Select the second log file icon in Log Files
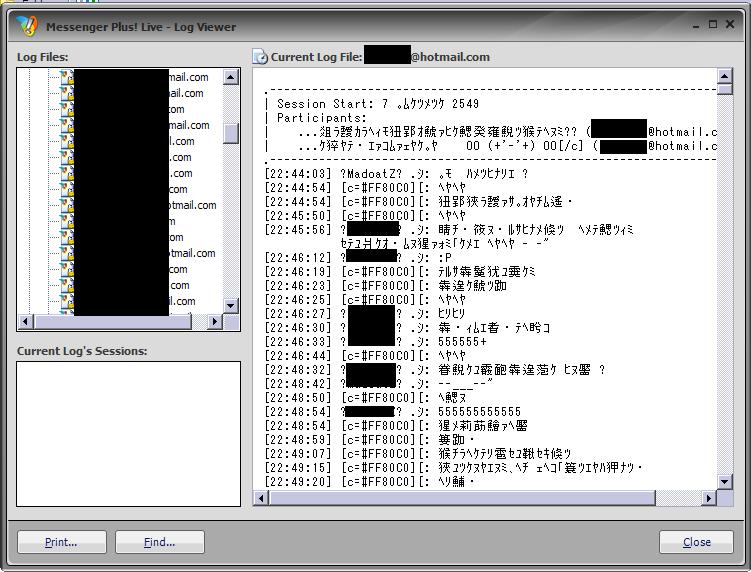 [x=67, y=93]
